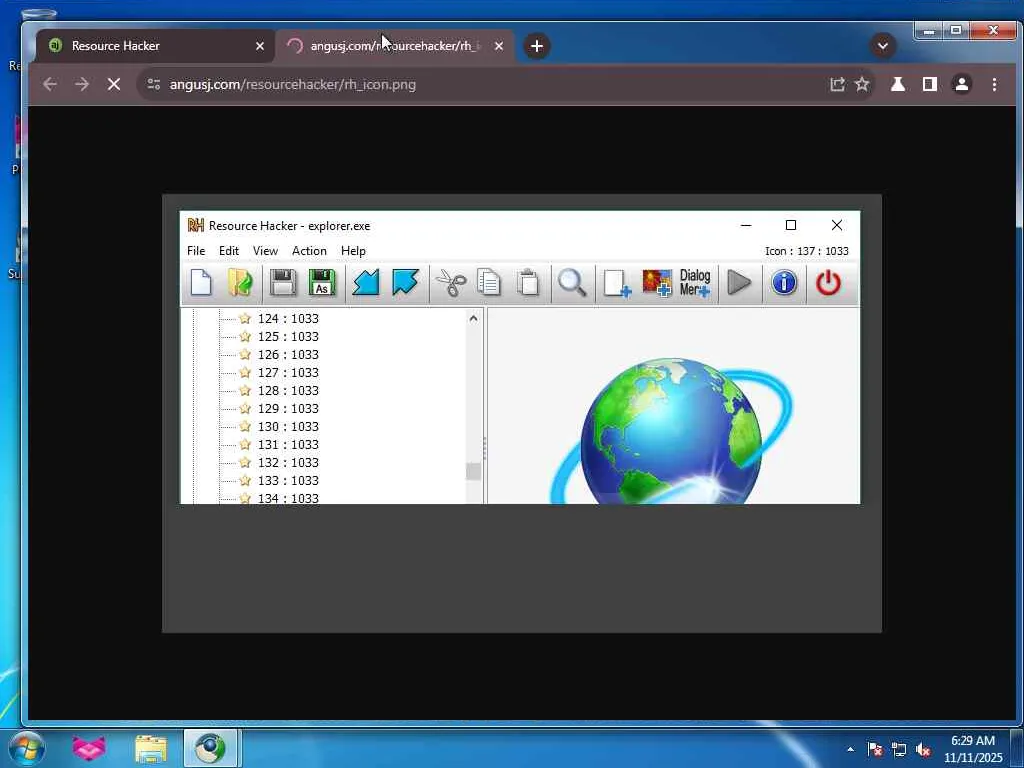The width and height of the screenshot is (1024, 768).
Task: Close the angusj.com browser tab
Action: click(499, 46)
